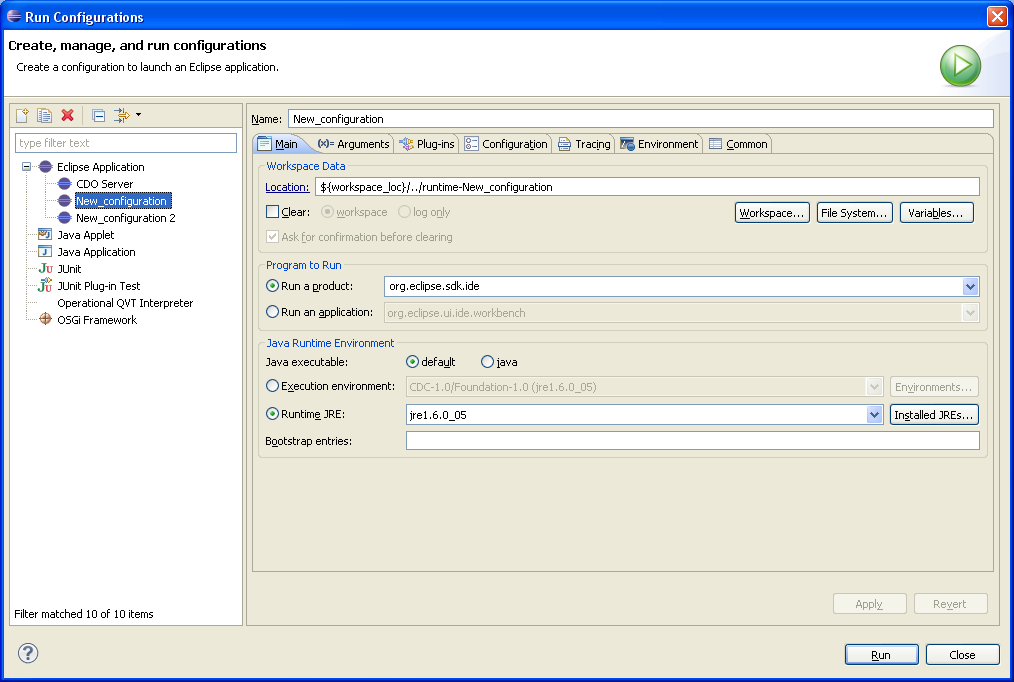Click the type filter text box
Screen dimensions: 1014x682
pos(126,143)
